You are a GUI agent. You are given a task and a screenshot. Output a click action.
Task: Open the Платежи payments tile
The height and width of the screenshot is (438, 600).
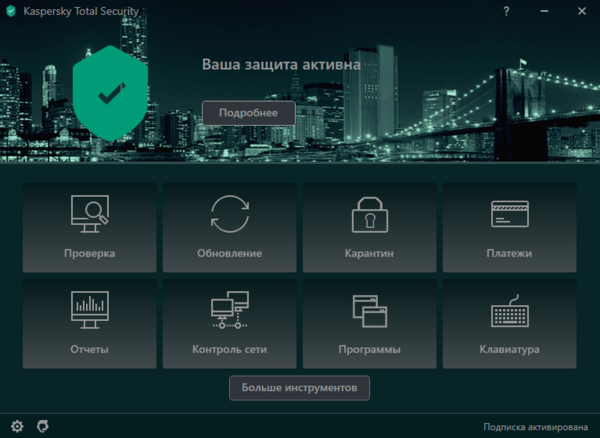tap(510, 228)
